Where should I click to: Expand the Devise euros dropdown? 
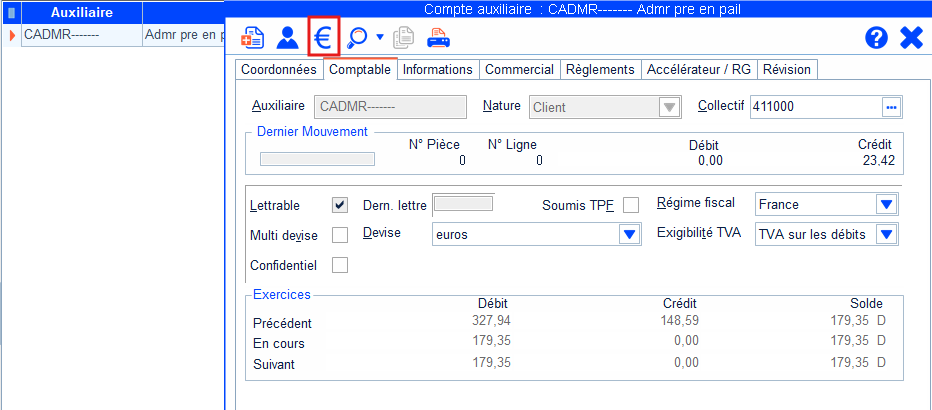click(x=628, y=235)
